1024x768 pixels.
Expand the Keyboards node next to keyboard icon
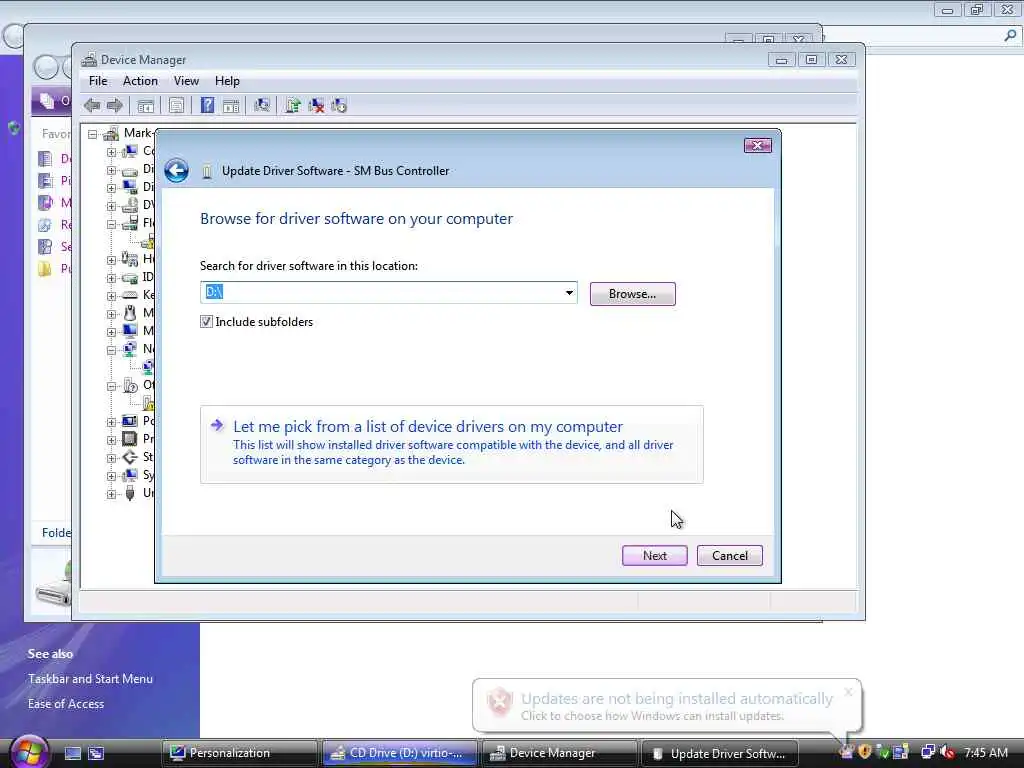coord(112,296)
